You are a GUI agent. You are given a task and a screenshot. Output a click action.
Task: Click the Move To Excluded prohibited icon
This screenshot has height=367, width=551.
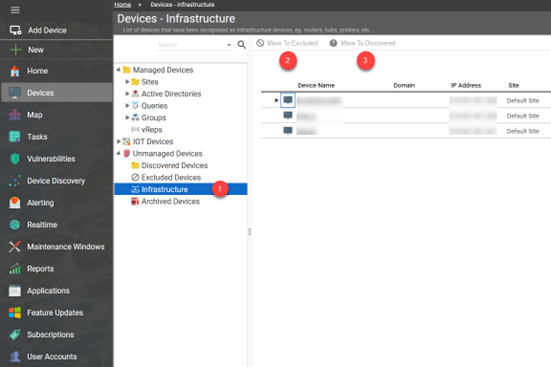coord(260,43)
